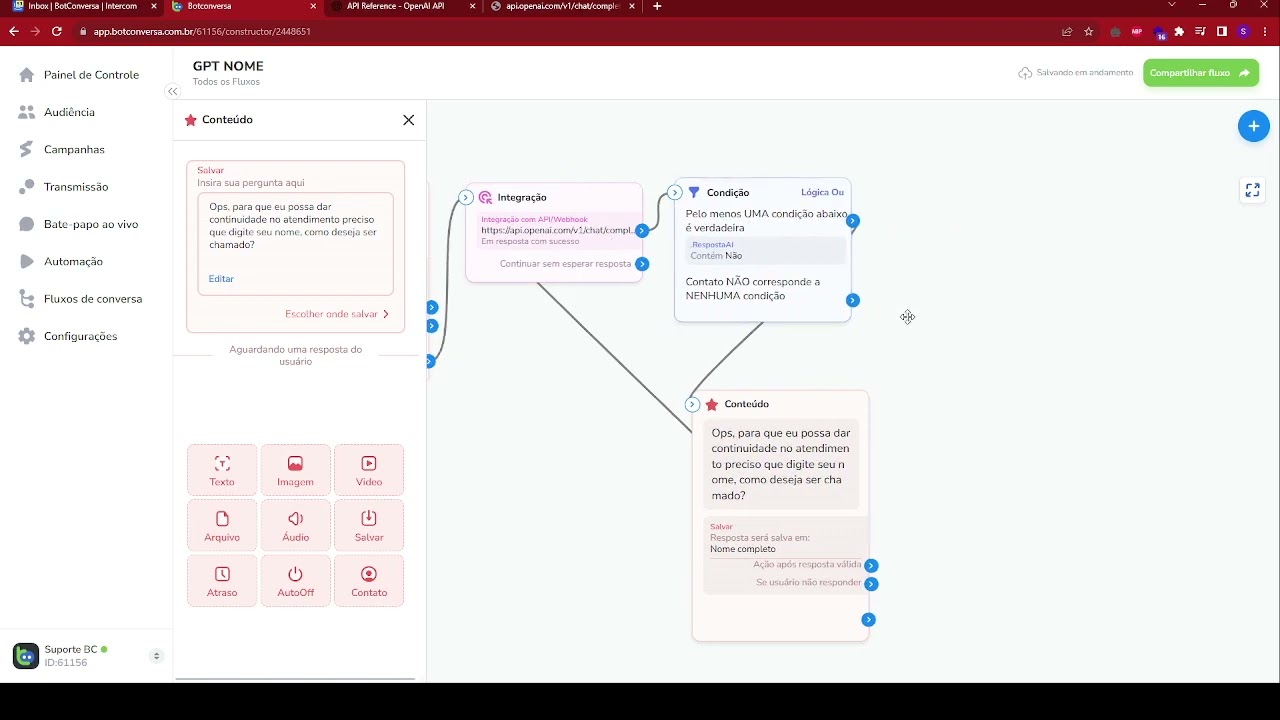Screen dimensions: 1280x720
Task: Collapse the sidebar with double-chevron icon
Action: tap(172, 91)
